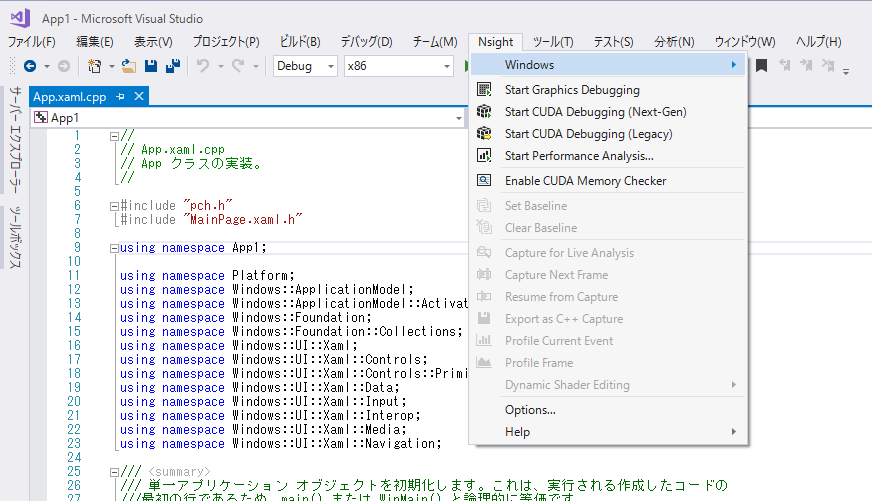This screenshot has height=501, width=872.
Task: Expand the App1 scope dropdown
Action: tap(458, 118)
